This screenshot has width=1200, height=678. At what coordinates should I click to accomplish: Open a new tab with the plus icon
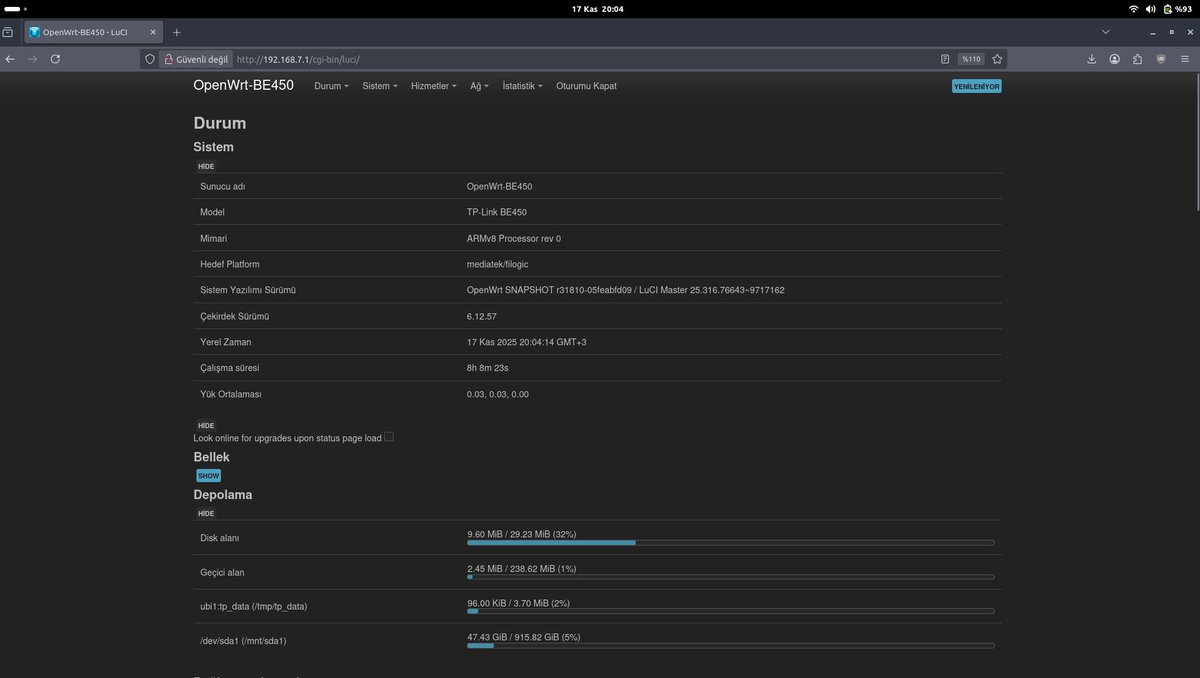[x=177, y=32]
